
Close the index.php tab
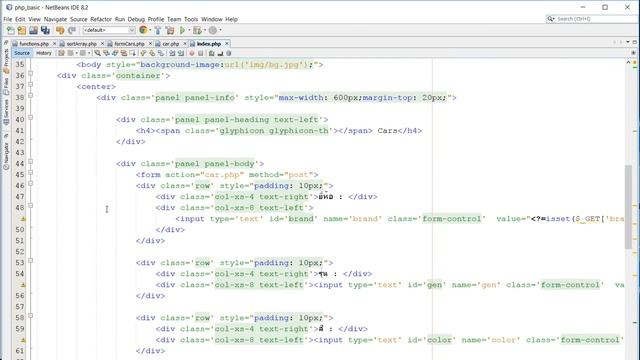coord(227,43)
